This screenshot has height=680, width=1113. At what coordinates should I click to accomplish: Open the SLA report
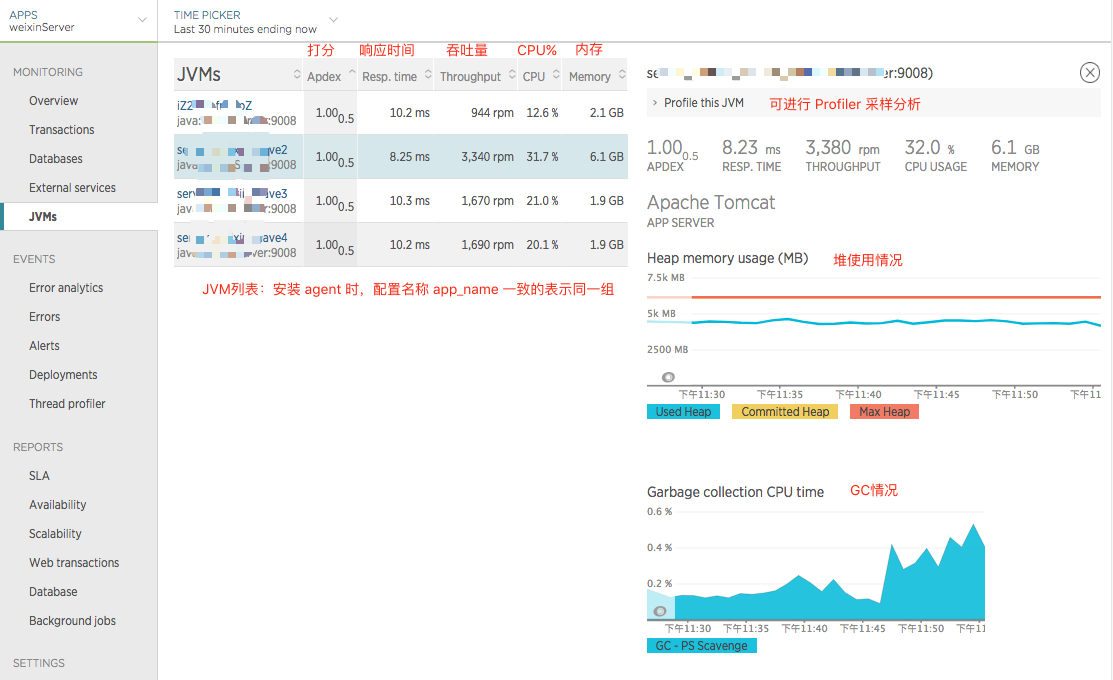38,475
